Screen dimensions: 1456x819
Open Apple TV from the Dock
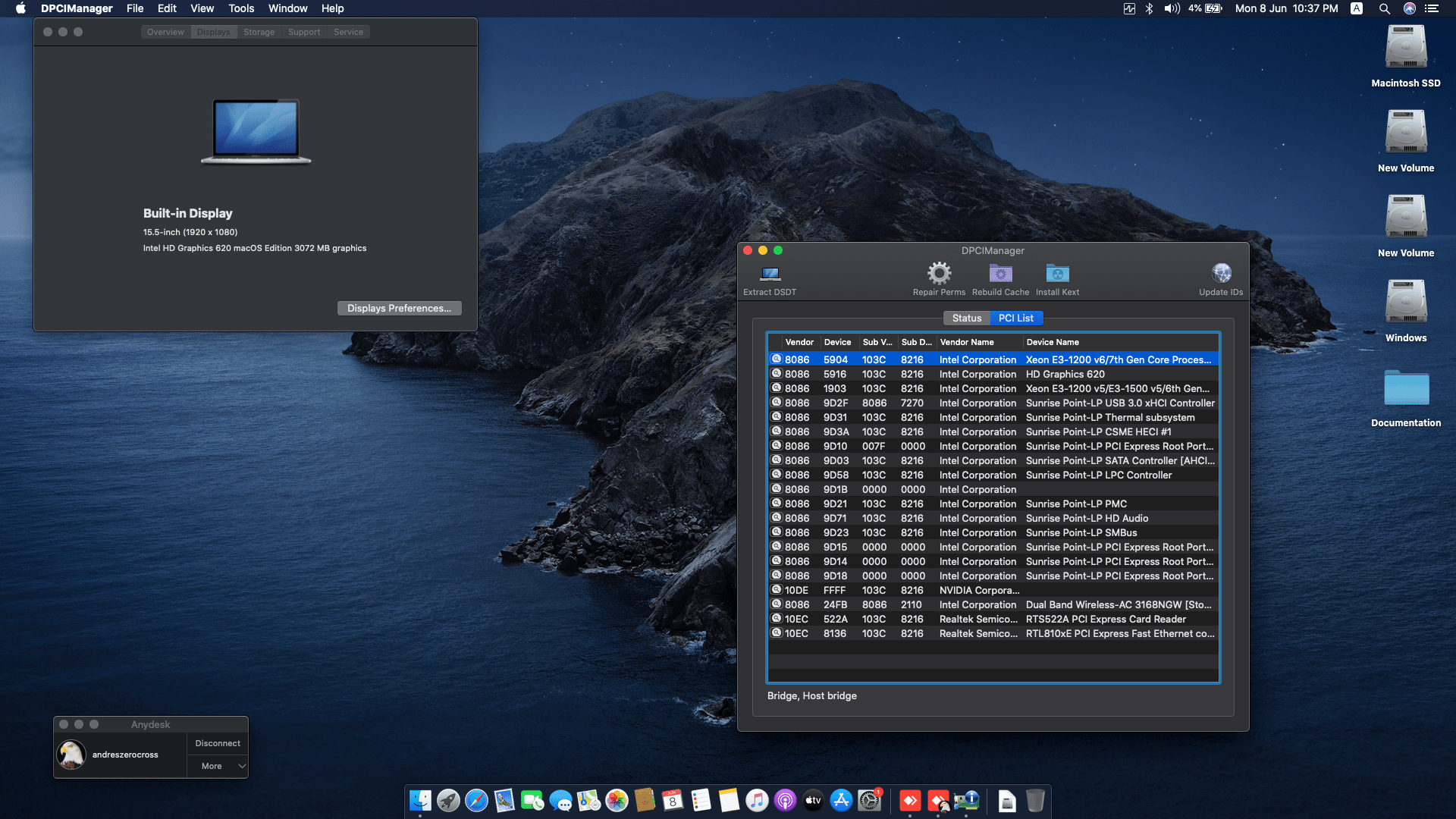[x=813, y=800]
